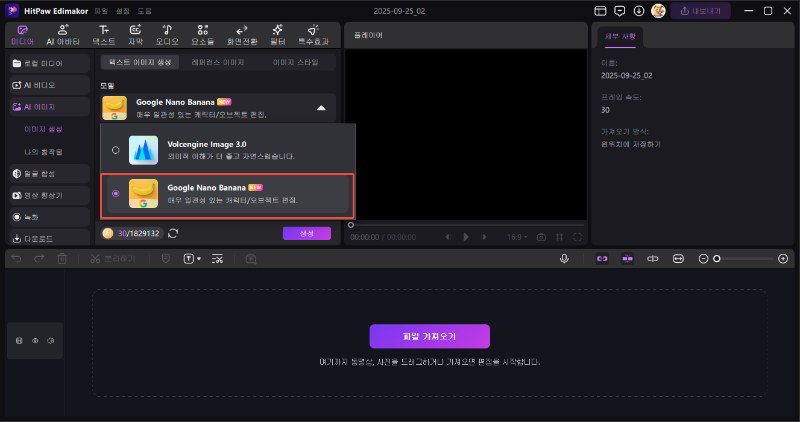This screenshot has width=800, height=422.
Task: Click the microphone voice-over icon
Action: [564, 259]
